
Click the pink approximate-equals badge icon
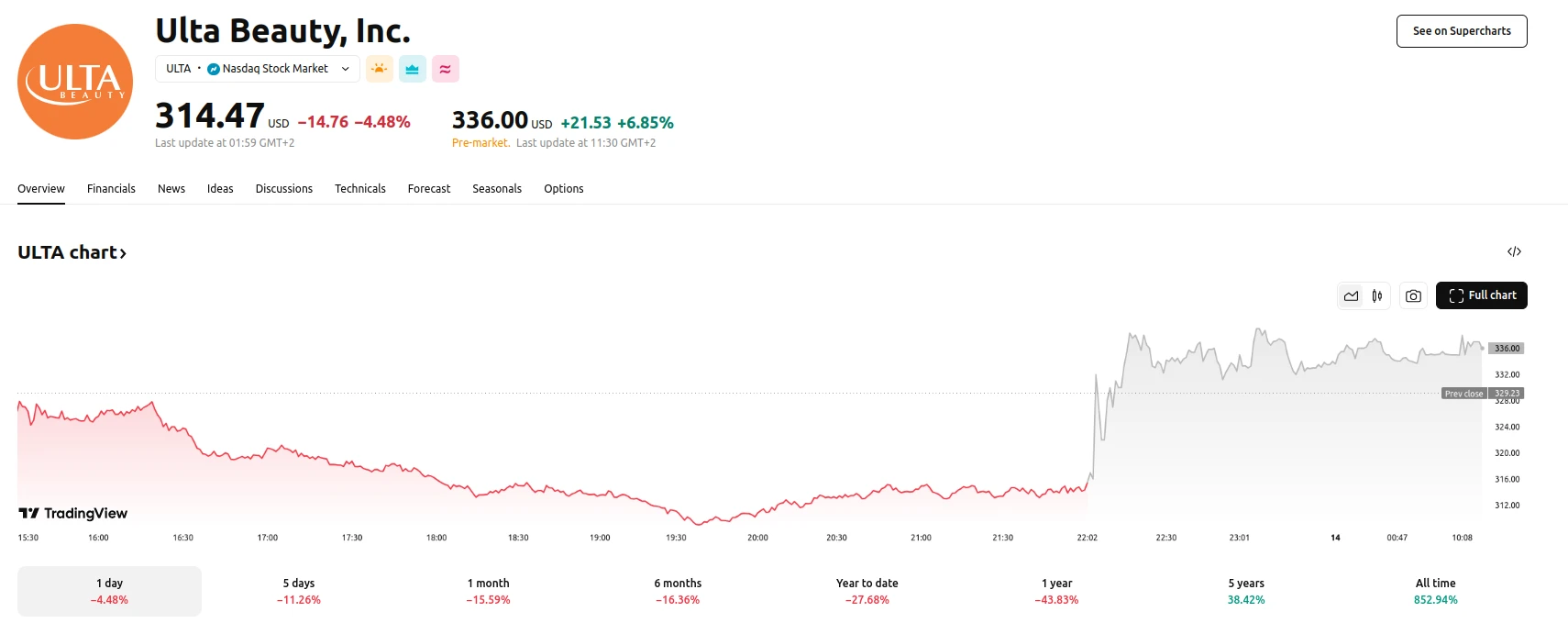pyautogui.click(x=446, y=69)
